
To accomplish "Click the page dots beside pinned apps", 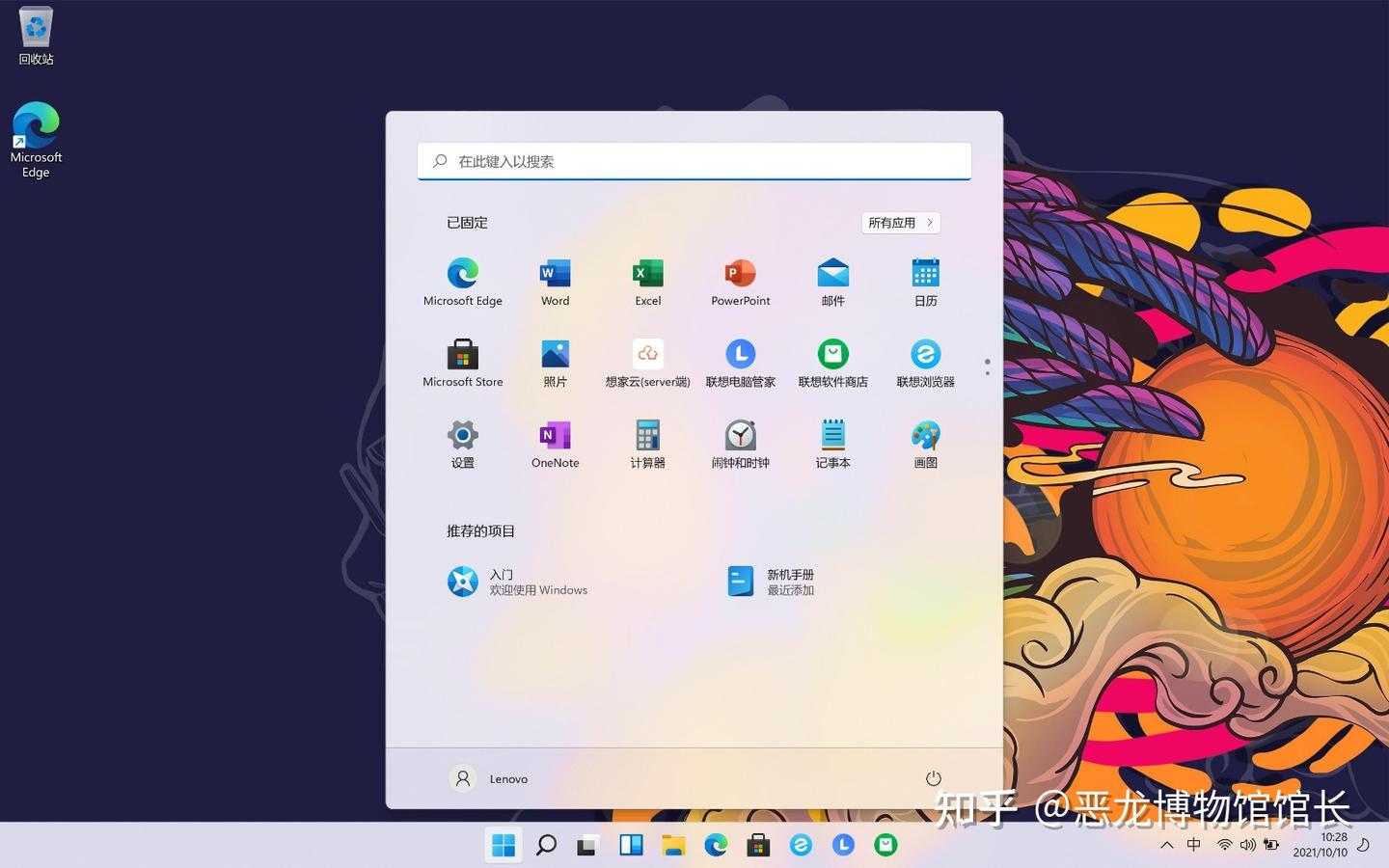I will (x=987, y=366).
